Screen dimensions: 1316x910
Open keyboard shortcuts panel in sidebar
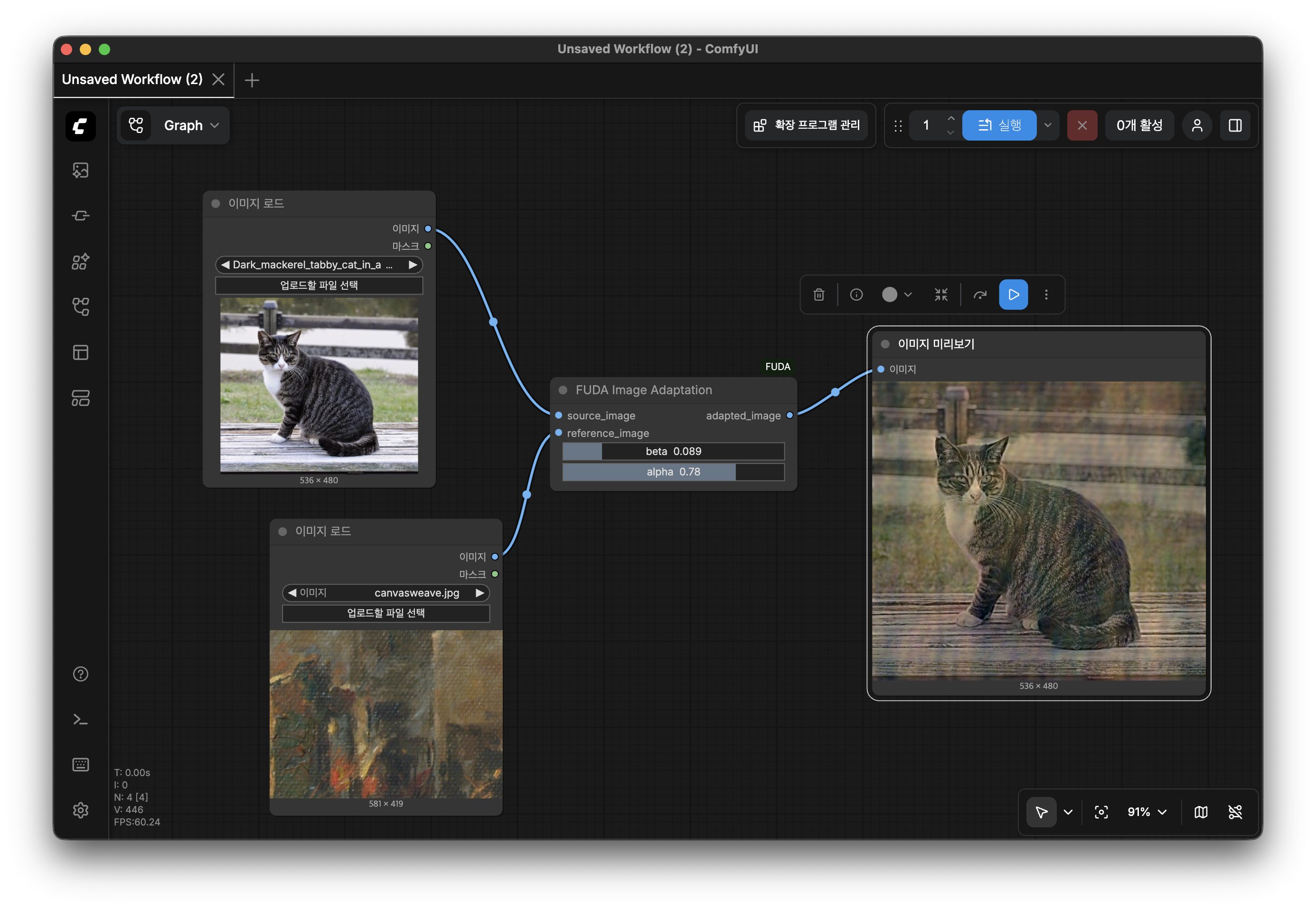(x=80, y=765)
